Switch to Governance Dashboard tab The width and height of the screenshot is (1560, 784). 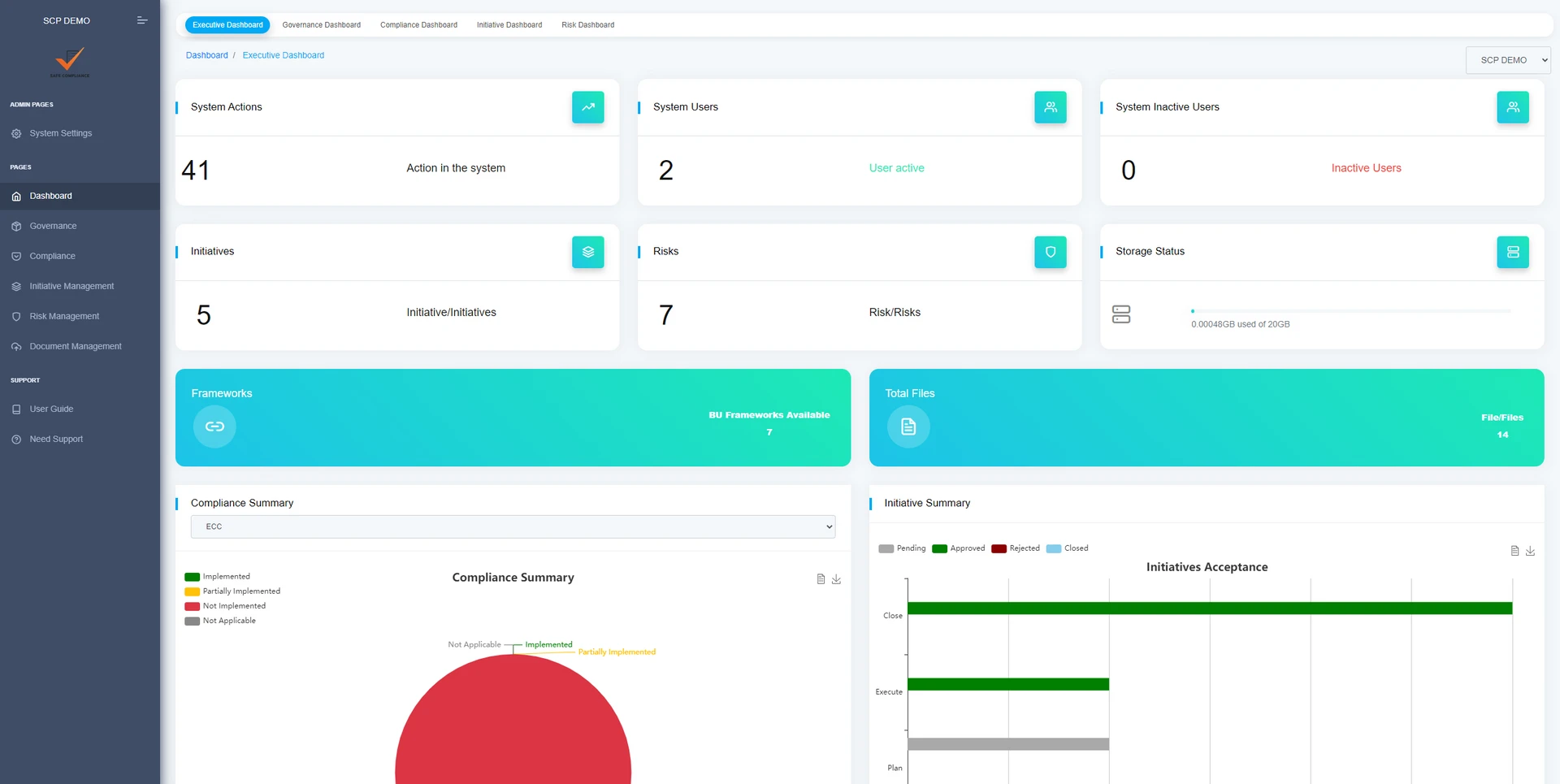click(x=322, y=25)
